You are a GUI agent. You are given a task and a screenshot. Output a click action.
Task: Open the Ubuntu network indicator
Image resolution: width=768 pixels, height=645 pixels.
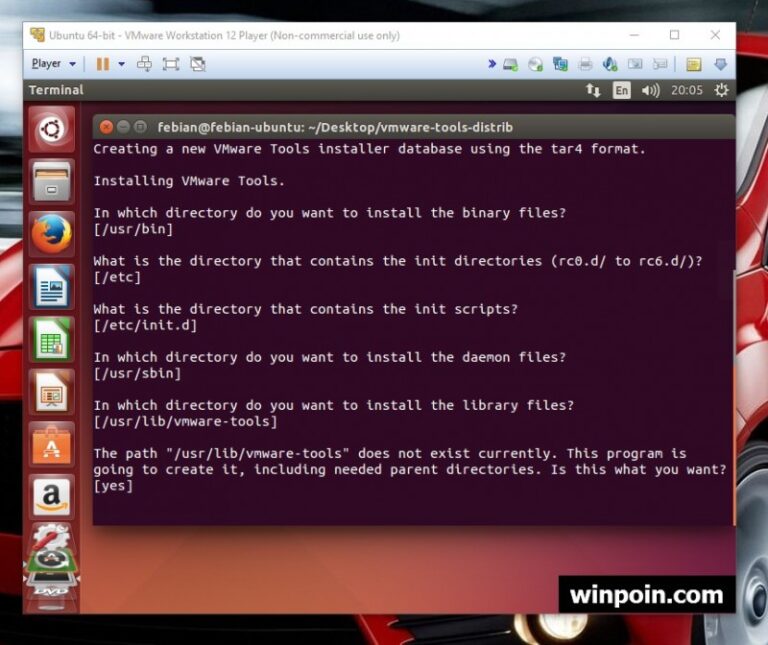click(x=593, y=90)
